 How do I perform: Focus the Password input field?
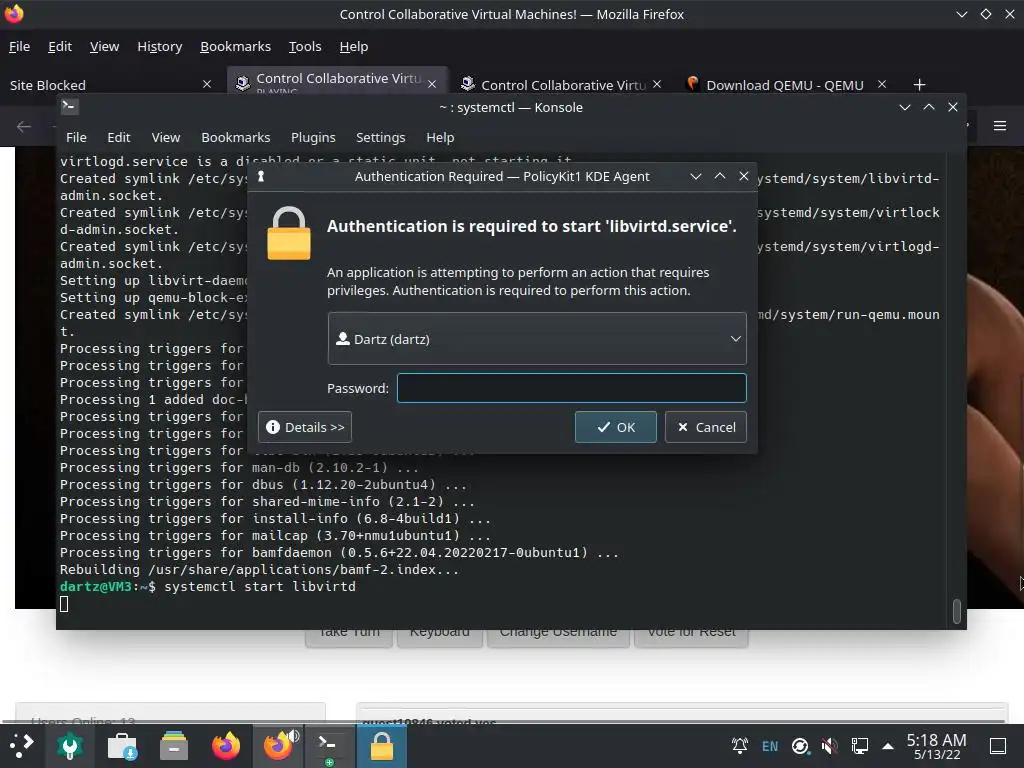[x=571, y=388]
